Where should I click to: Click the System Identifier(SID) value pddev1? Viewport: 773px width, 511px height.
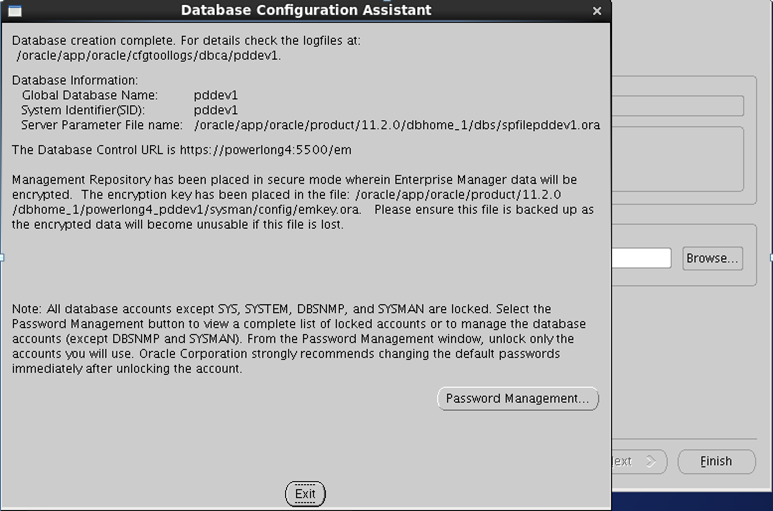coord(215,110)
